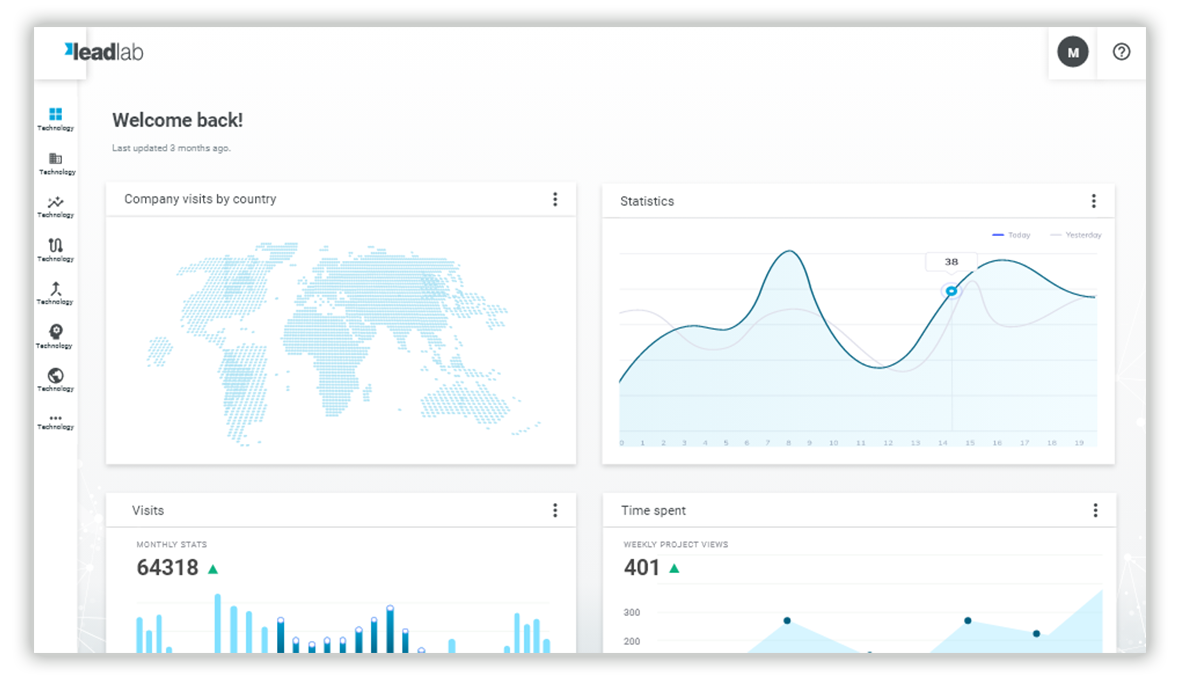The height and width of the screenshot is (680, 1180).
Task: Select the person upload icon in sidebar
Action: pyautogui.click(x=55, y=288)
